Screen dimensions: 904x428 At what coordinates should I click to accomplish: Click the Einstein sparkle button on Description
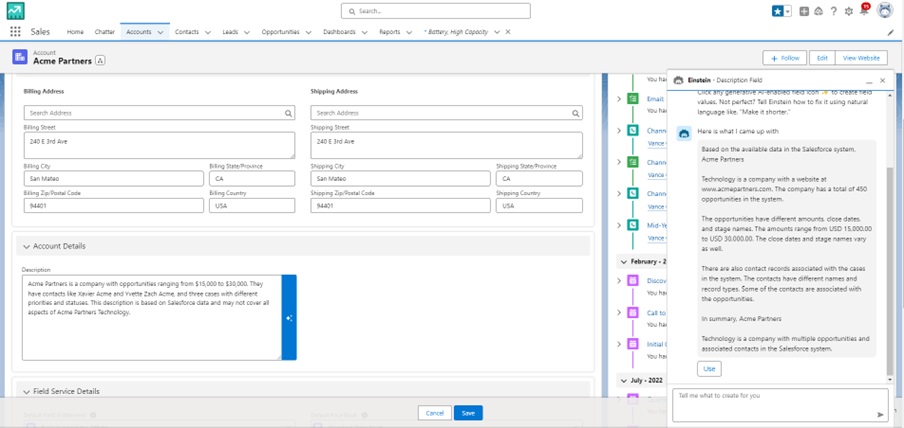click(289, 318)
